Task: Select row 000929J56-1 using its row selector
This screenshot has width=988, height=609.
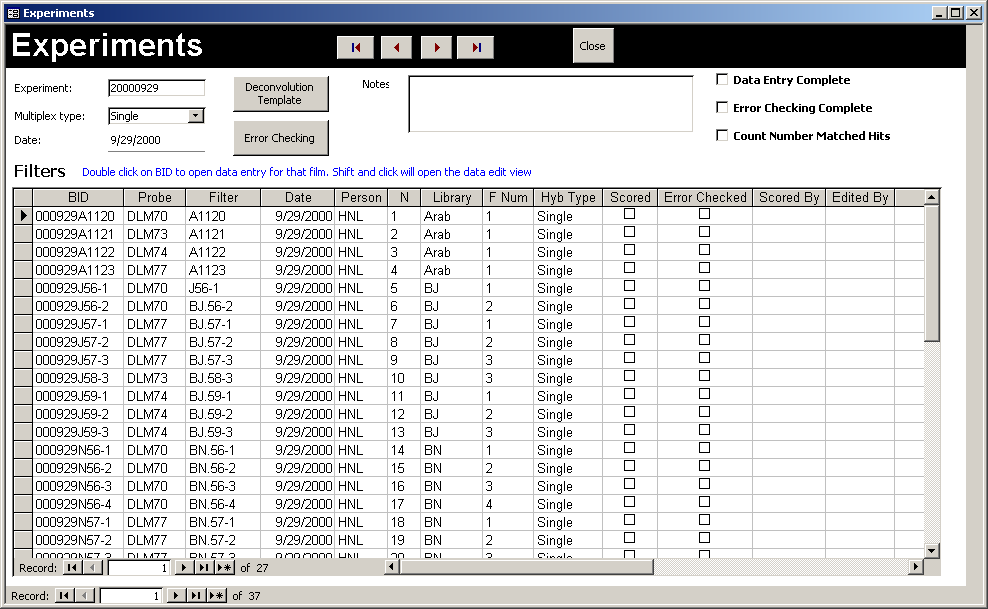Action: click(23, 288)
